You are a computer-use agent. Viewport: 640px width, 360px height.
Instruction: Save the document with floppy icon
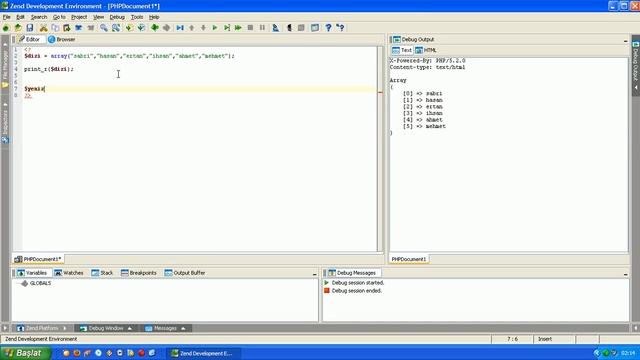30,28
